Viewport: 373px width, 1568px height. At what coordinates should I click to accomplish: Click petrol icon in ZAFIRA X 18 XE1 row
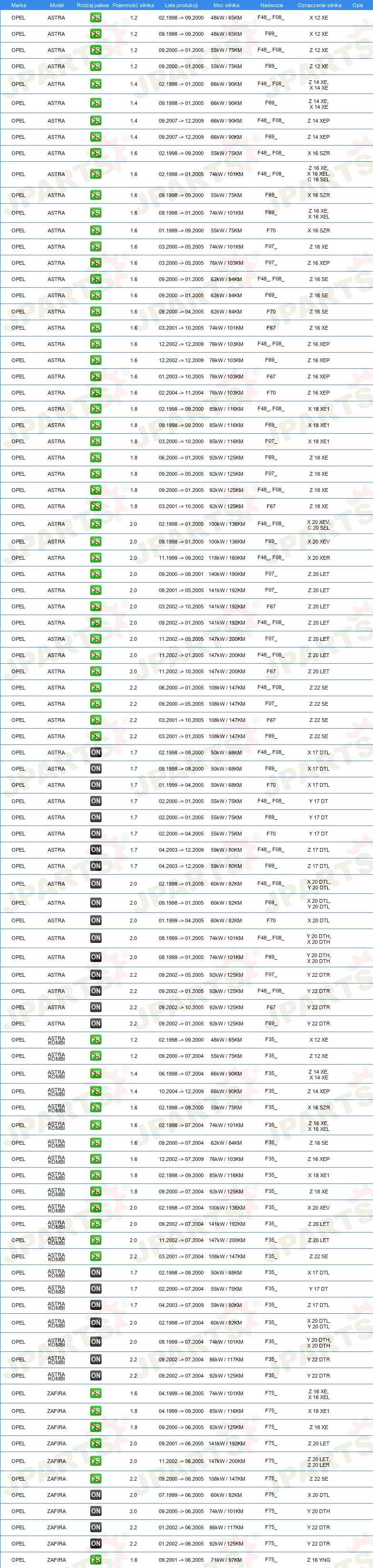pyautogui.click(x=95, y=1411)
